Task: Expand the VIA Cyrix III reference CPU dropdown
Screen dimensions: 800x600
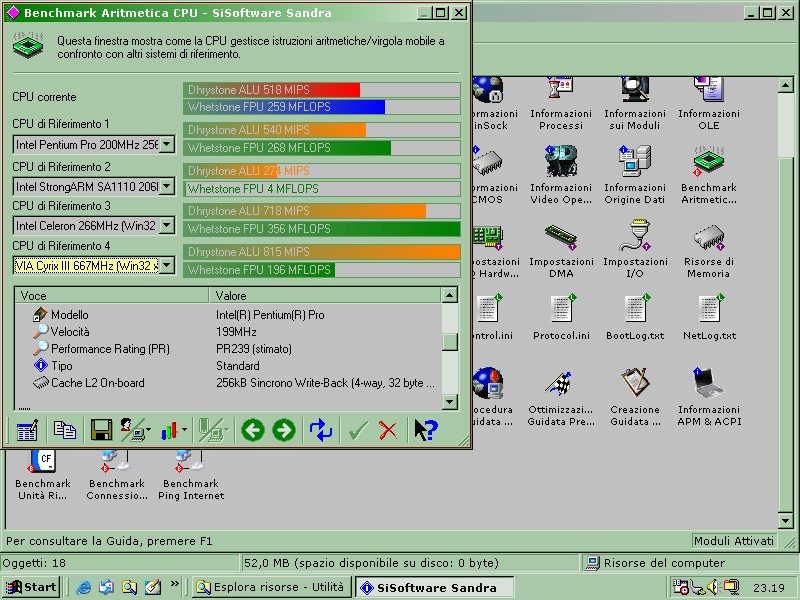Action: [166, 266]
